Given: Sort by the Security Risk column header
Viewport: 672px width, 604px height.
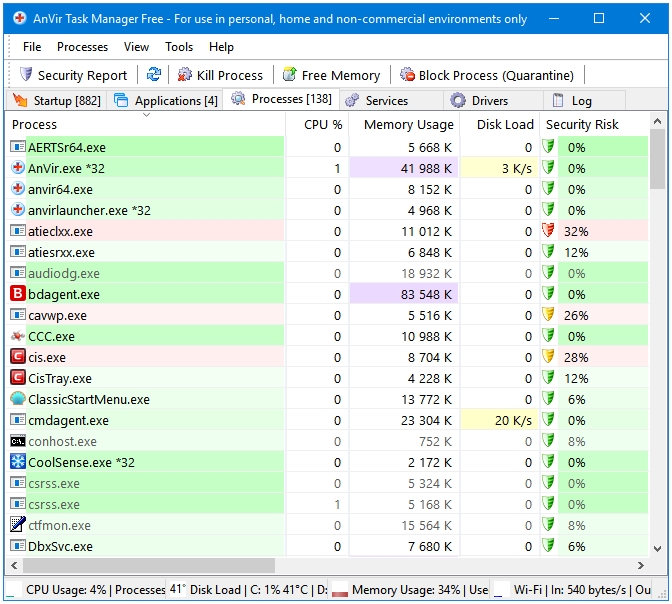Looking at the screenshot, I should coord(594,124).
